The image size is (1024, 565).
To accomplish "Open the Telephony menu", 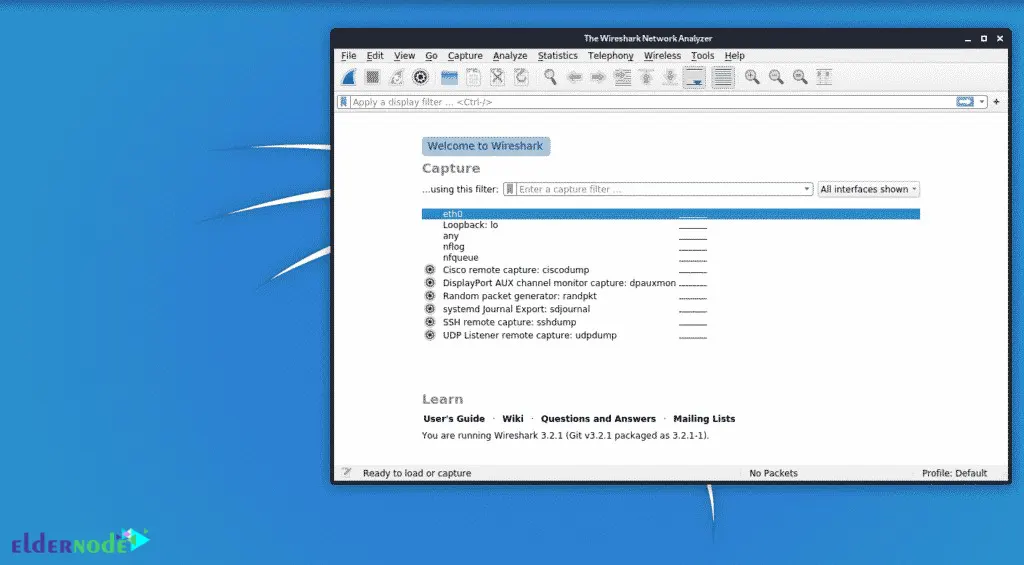I will click(x=611, y=56).
